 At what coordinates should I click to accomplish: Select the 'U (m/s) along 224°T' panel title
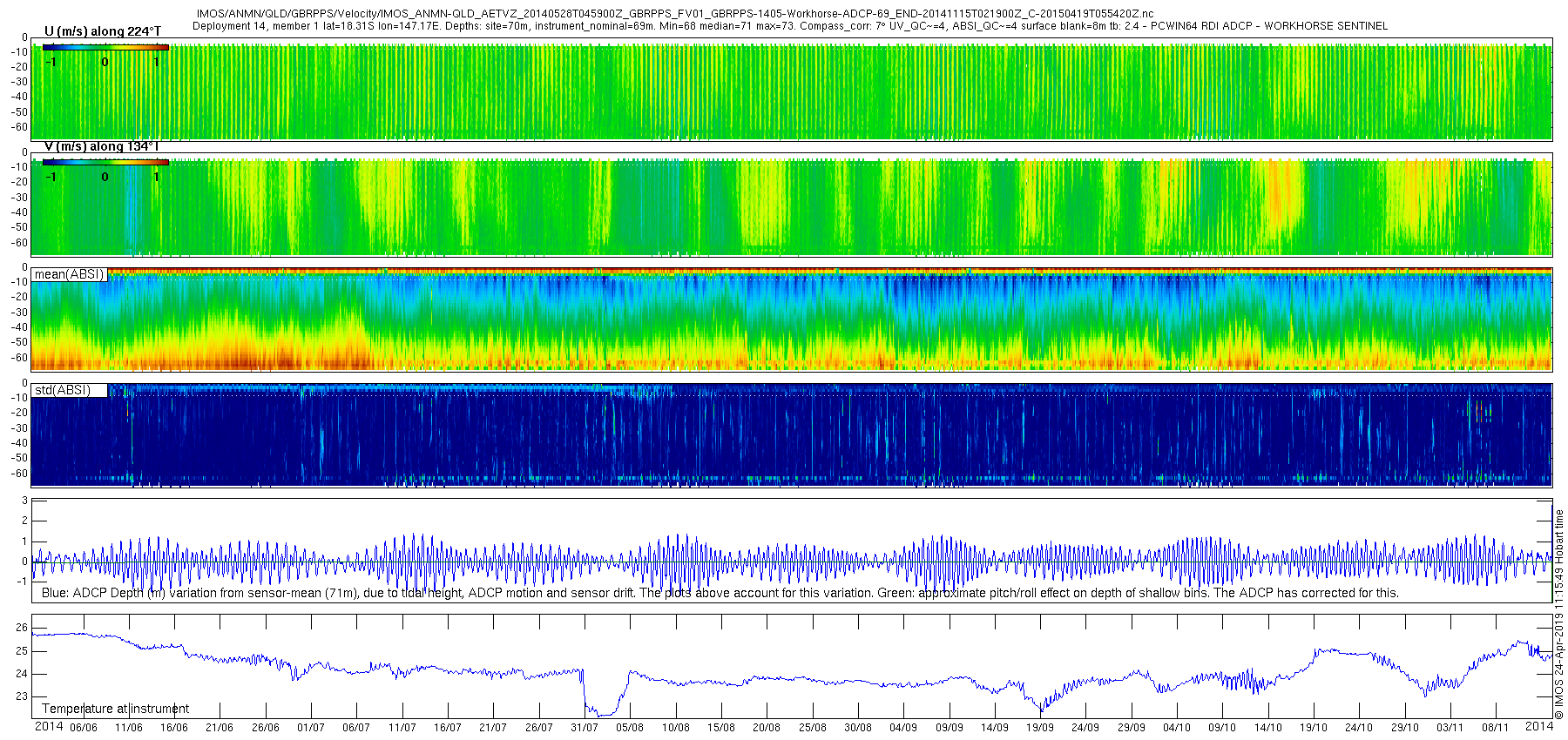(x=102, y=31)
